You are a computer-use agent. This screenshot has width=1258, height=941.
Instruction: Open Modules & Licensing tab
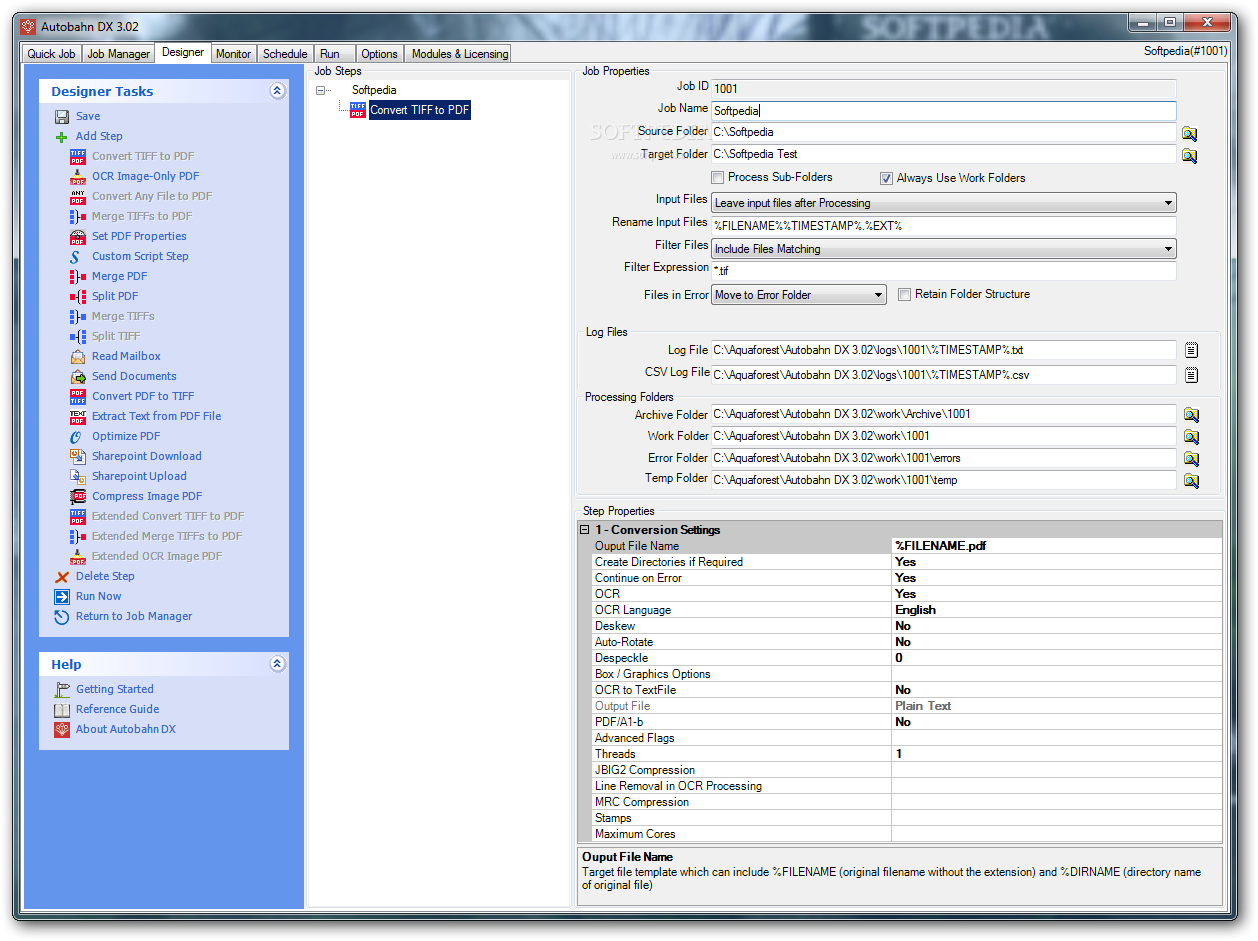pyautogui.click(x=459, y=54)
